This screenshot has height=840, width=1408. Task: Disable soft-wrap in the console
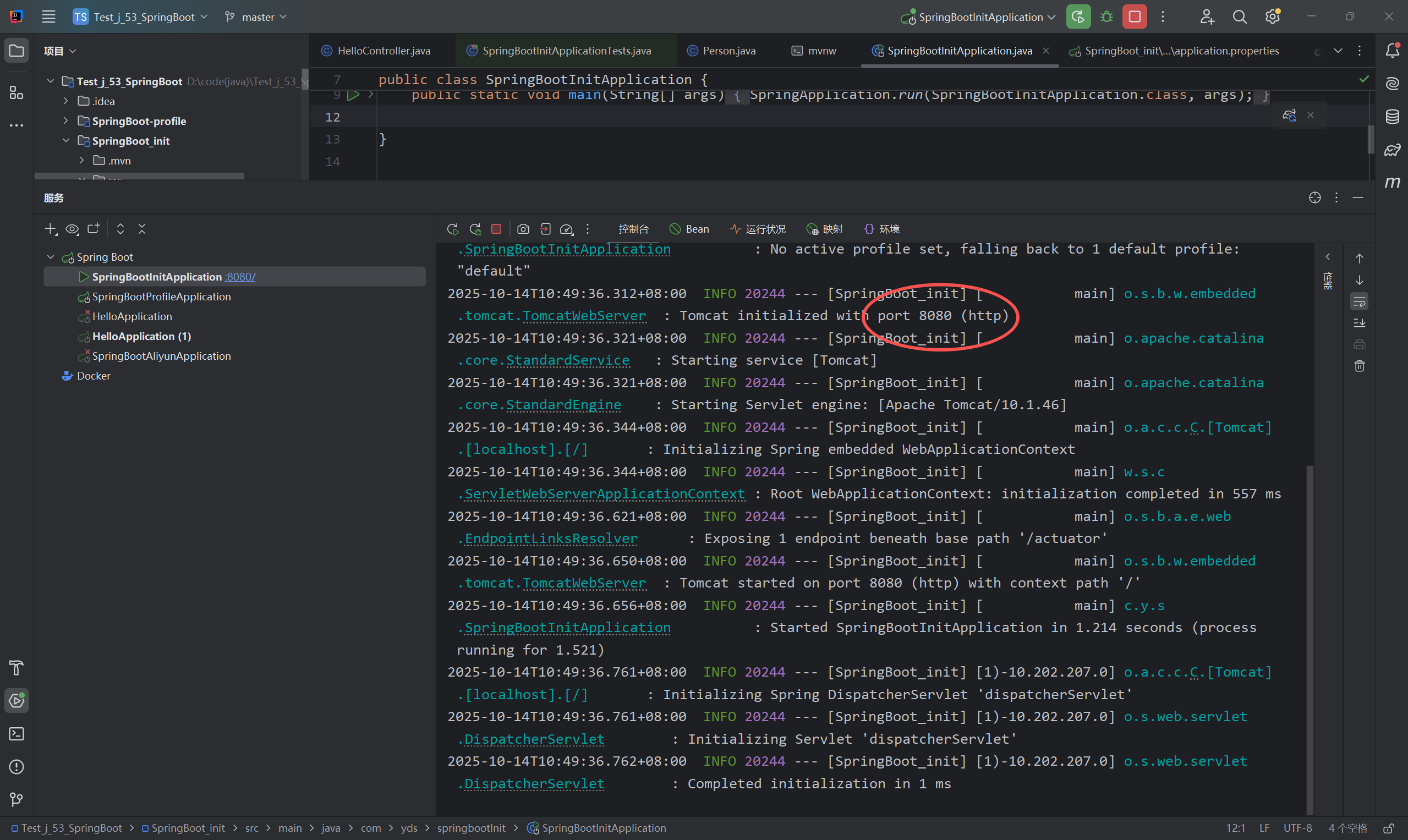(1360, 301)
